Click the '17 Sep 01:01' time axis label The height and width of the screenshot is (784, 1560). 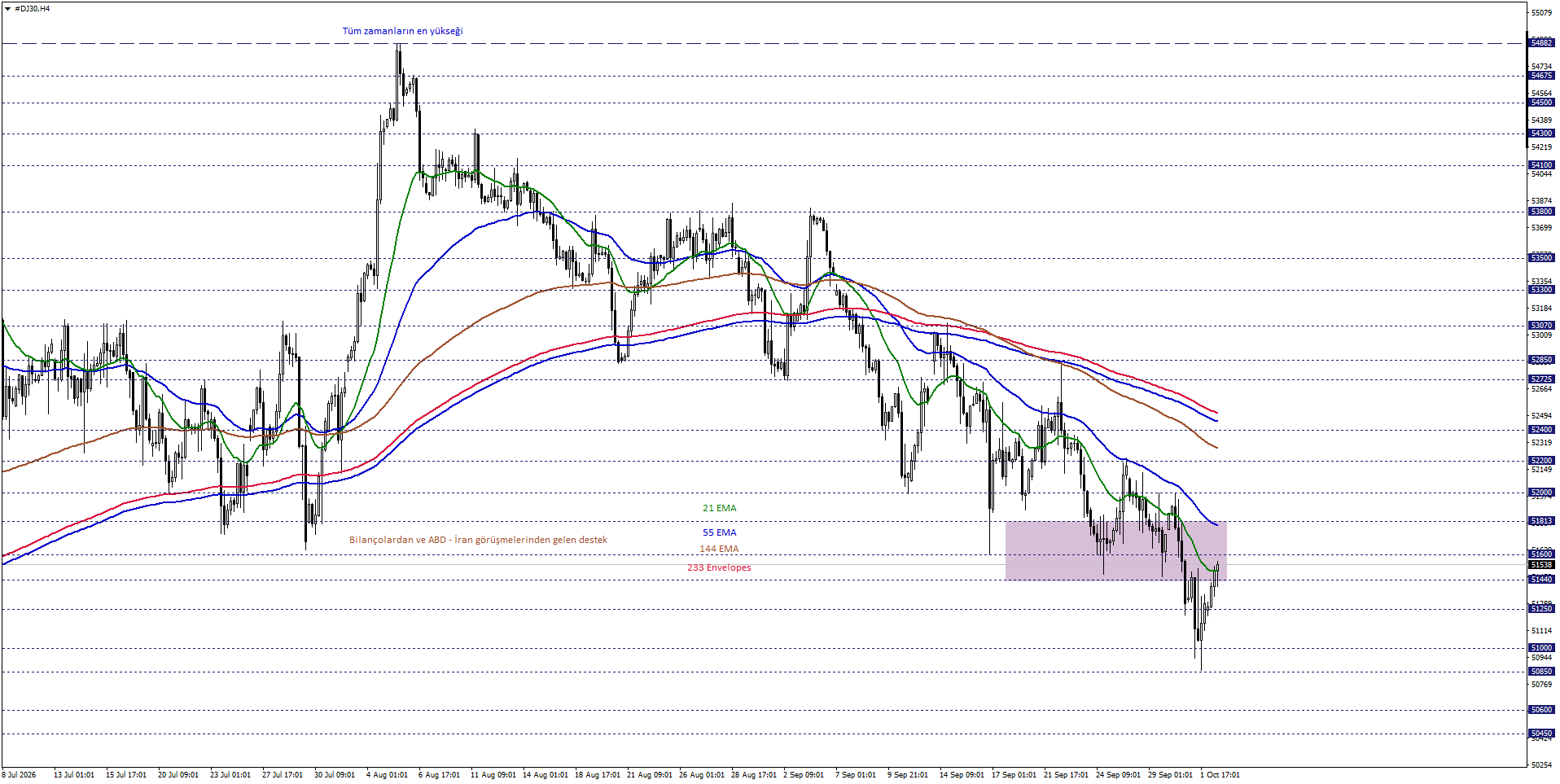point(1014,775)
